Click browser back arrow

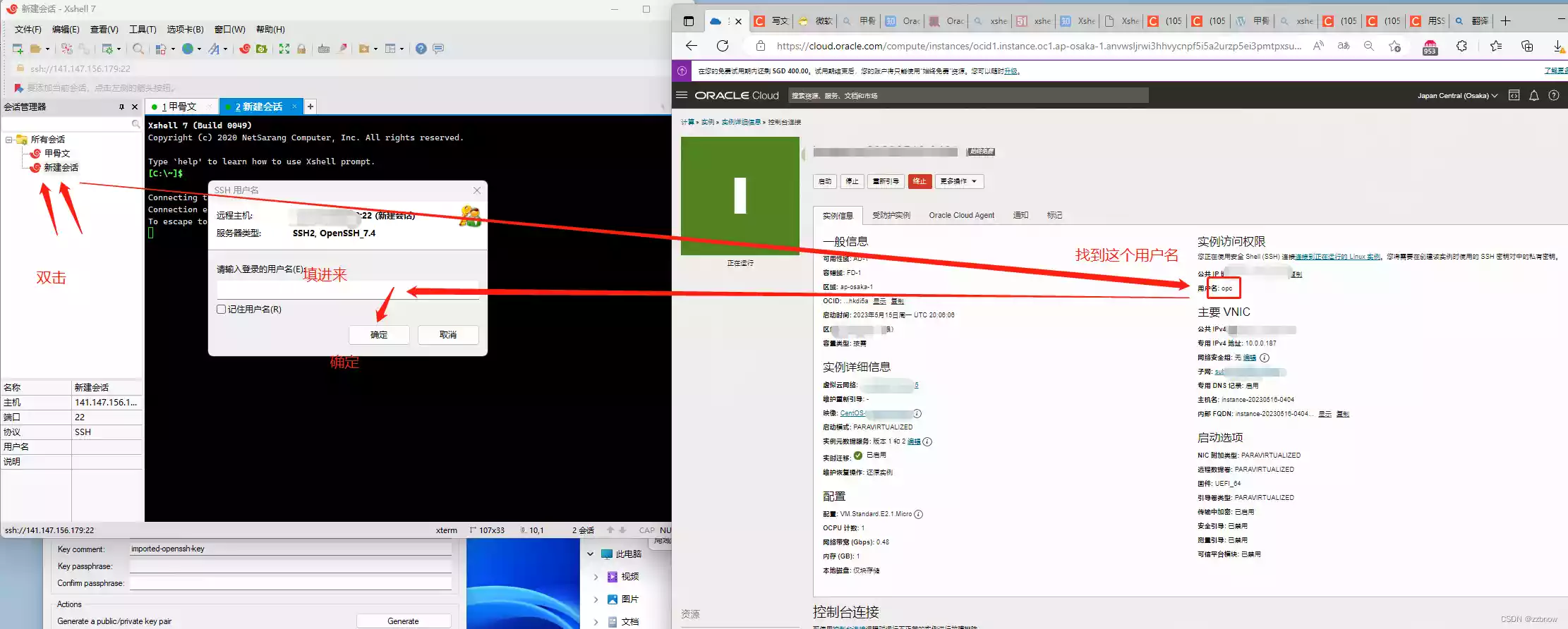[692, 46]
